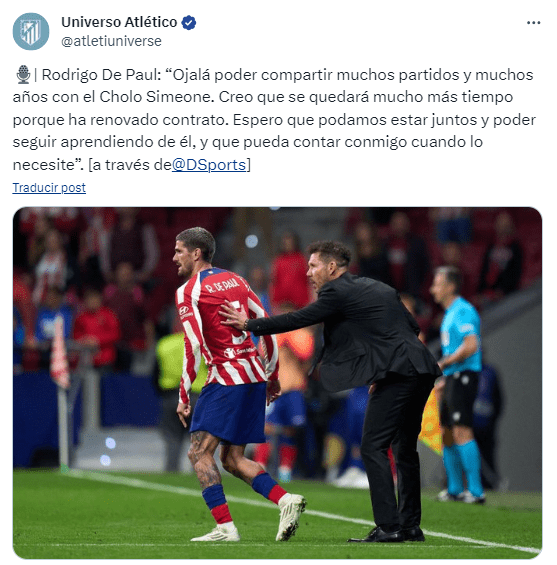Viewport: 557px width, 565px height.
Task: Click the yellow linesman flag in the photo
Action: pyautogui.click(x=431, y=422)
